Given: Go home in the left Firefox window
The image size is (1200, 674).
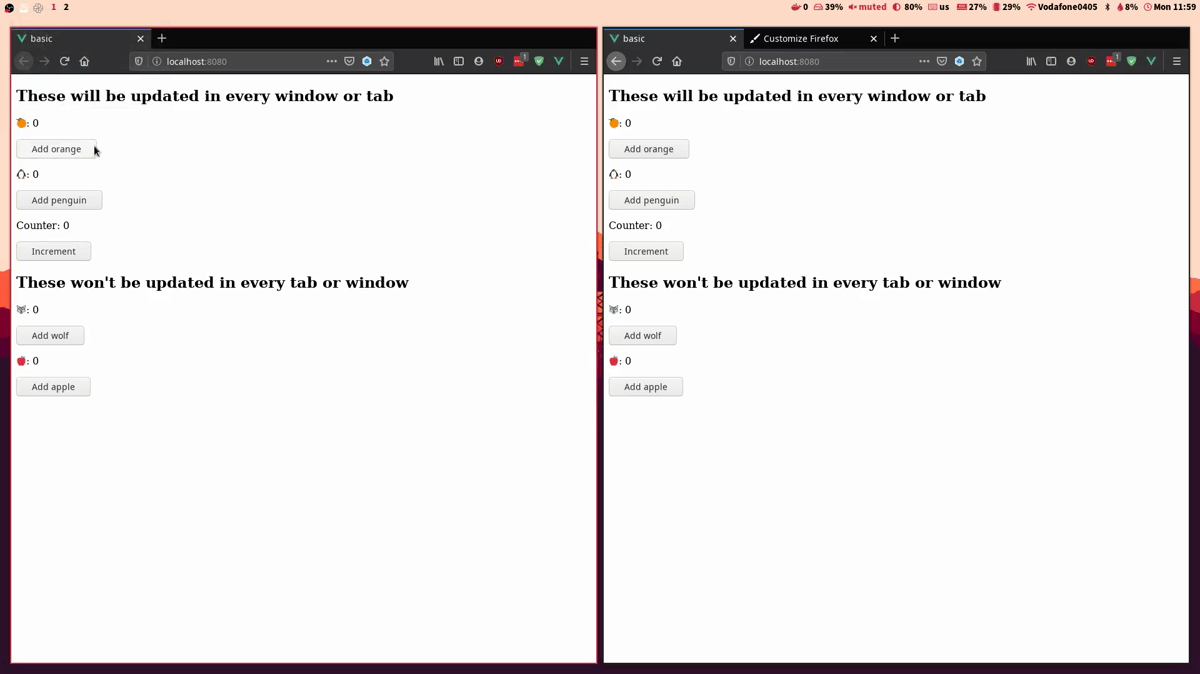Looking at the screenshot, I should (84, 61).
